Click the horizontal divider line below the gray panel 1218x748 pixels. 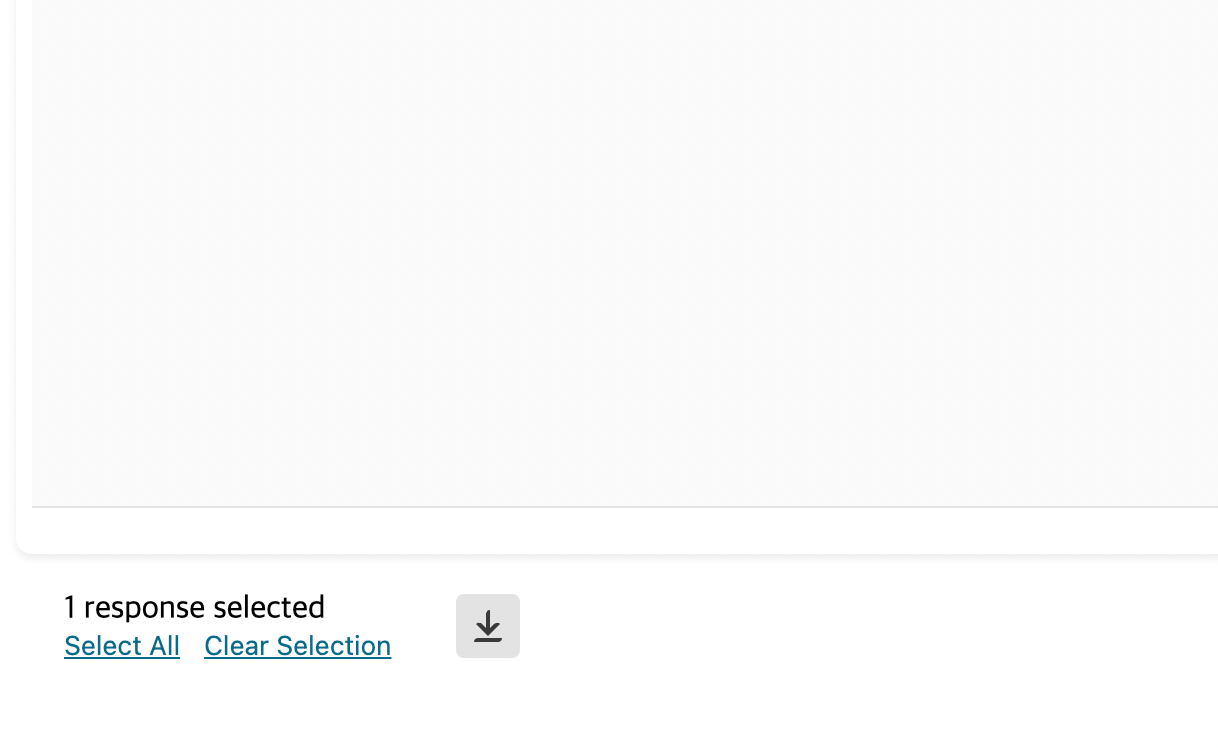pos(625,507)
